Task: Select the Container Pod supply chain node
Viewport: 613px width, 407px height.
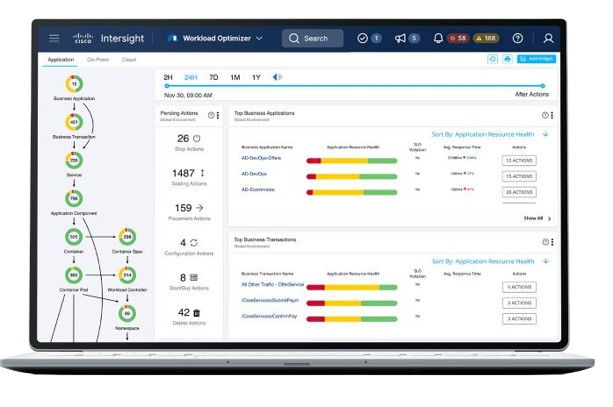Action: (74, 275)
